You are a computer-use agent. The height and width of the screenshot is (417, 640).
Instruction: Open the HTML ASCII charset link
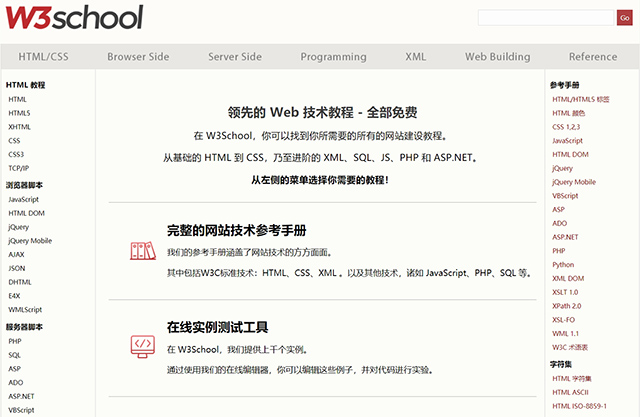click(x=570, y=393)
